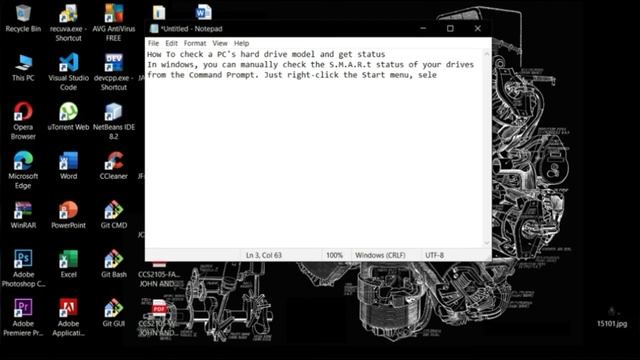Open the Help menu in Notepad

click(x=241, y=43)
